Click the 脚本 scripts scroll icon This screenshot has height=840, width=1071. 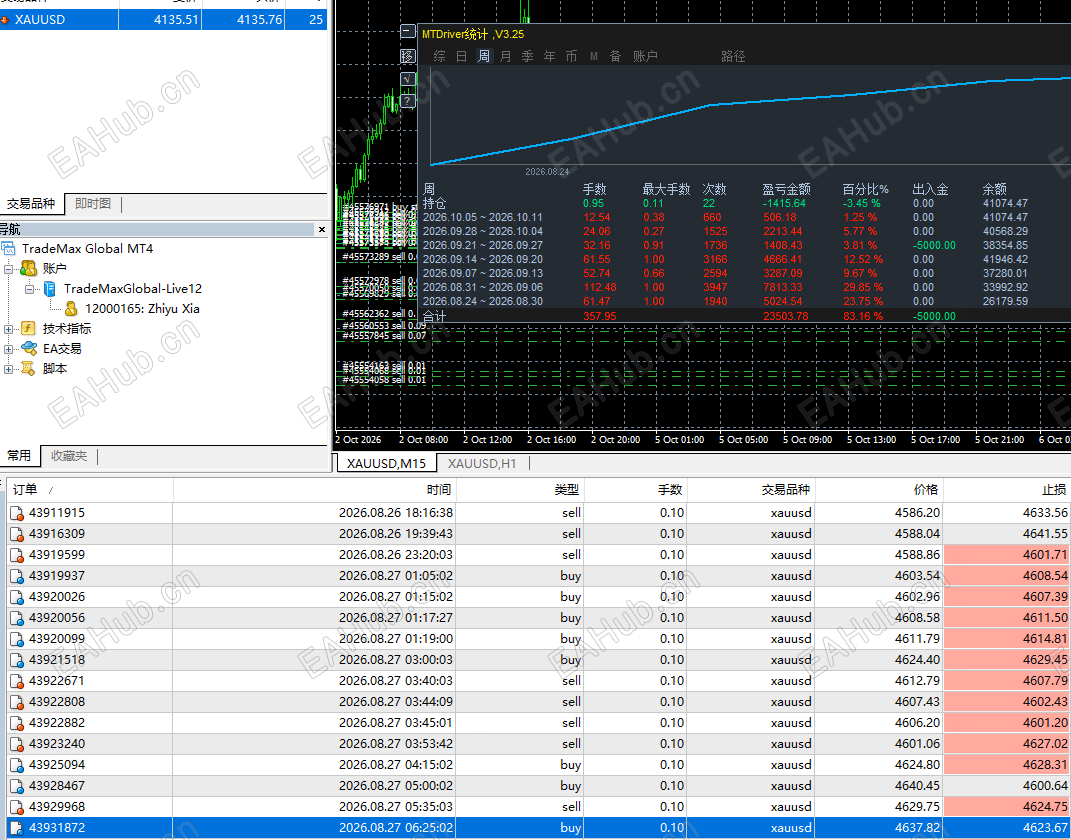[x=28, y=369]
